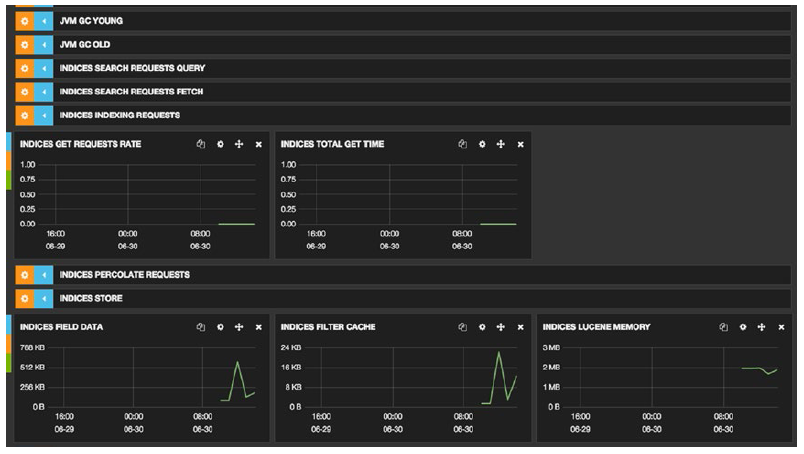The width and height of the screenshot is (804, 454).
Task: Open settings gear for JVM GC Old row
Action: (25, 45)
